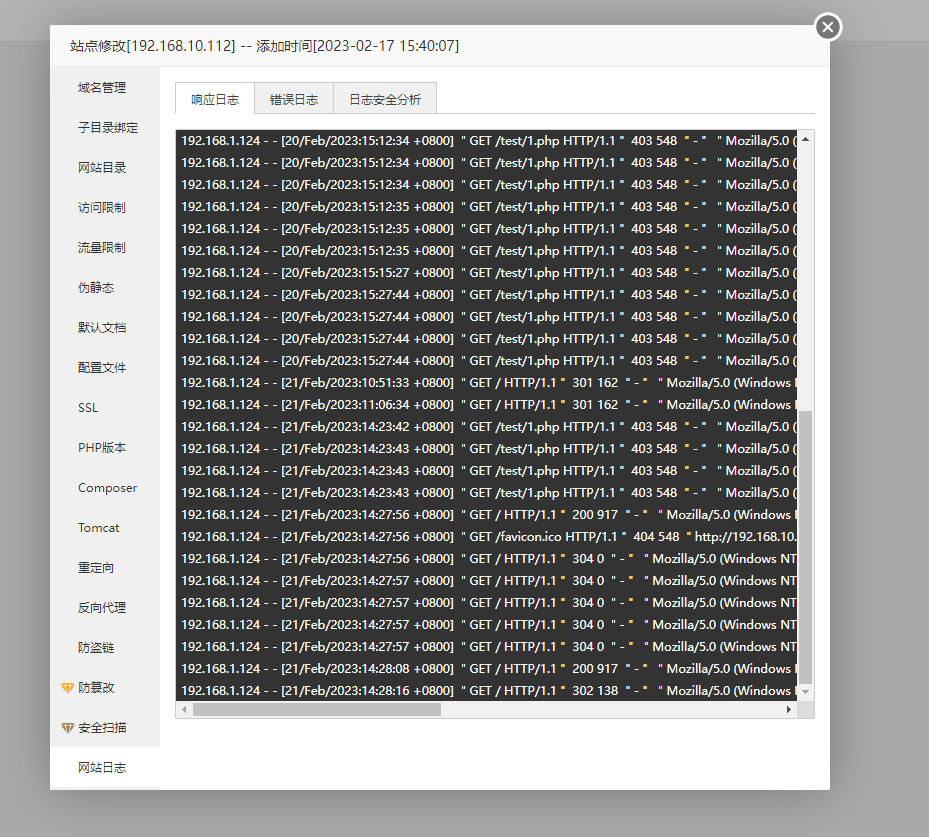Click vertical scrollbar thumb of log
This screenshot has height=837, width=929.
click(805, 547)
